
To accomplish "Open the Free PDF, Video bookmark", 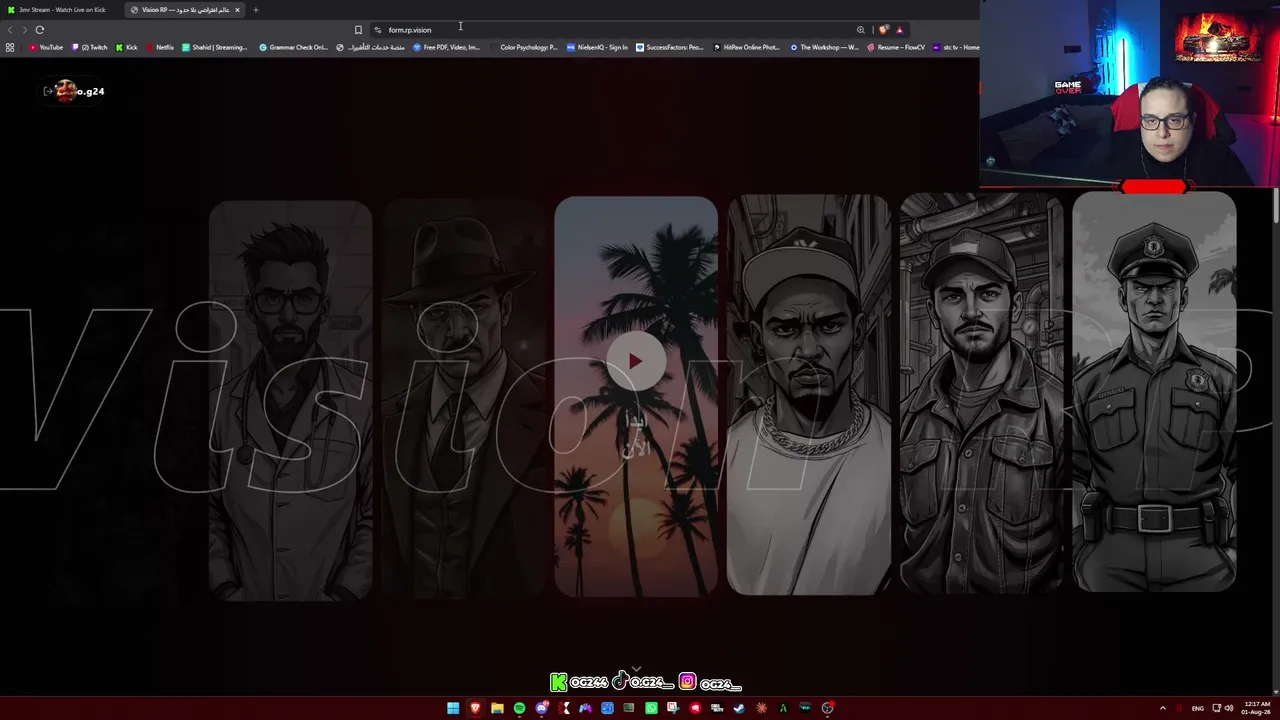I will [447, 47].
